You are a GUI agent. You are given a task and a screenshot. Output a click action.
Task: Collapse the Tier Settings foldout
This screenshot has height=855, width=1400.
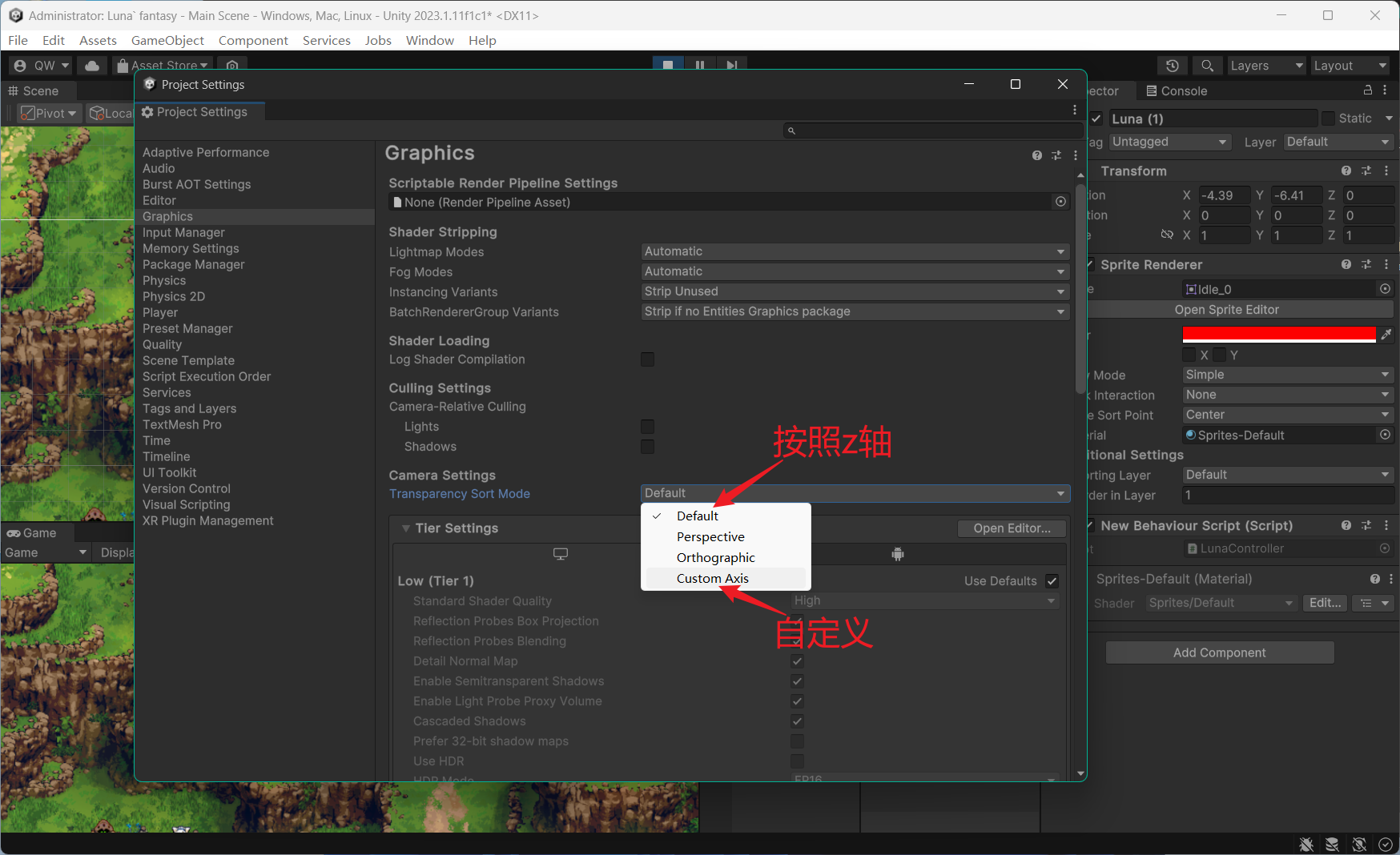[x=406, y=528]
